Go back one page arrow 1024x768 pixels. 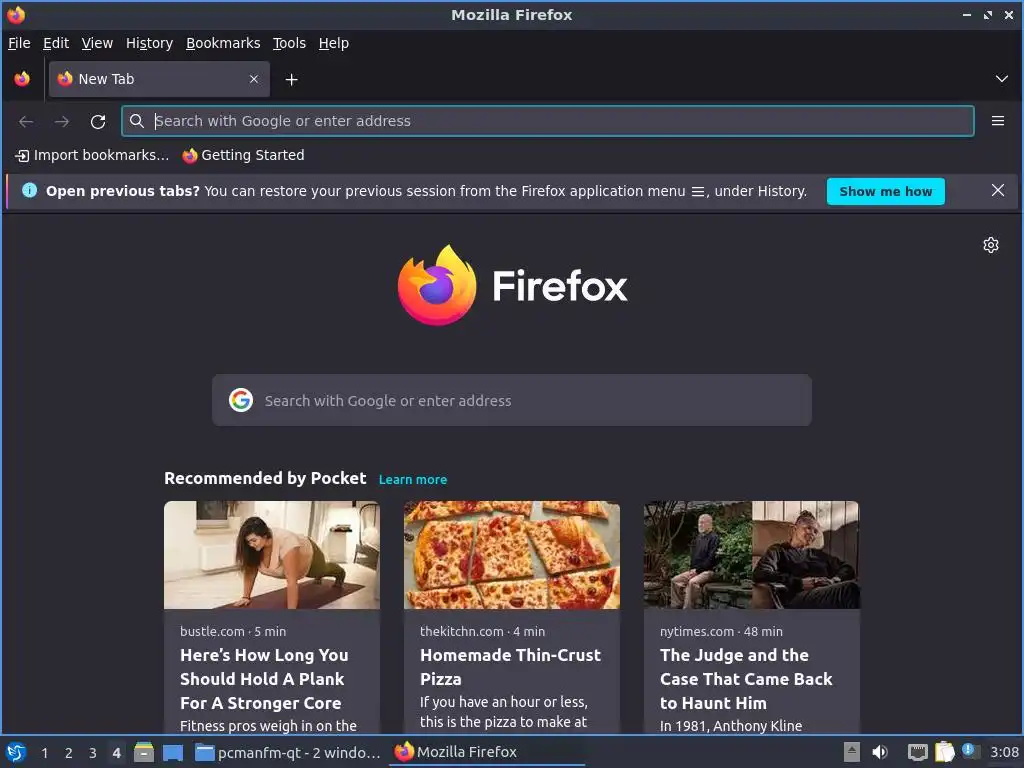click(x=26, y=121)
